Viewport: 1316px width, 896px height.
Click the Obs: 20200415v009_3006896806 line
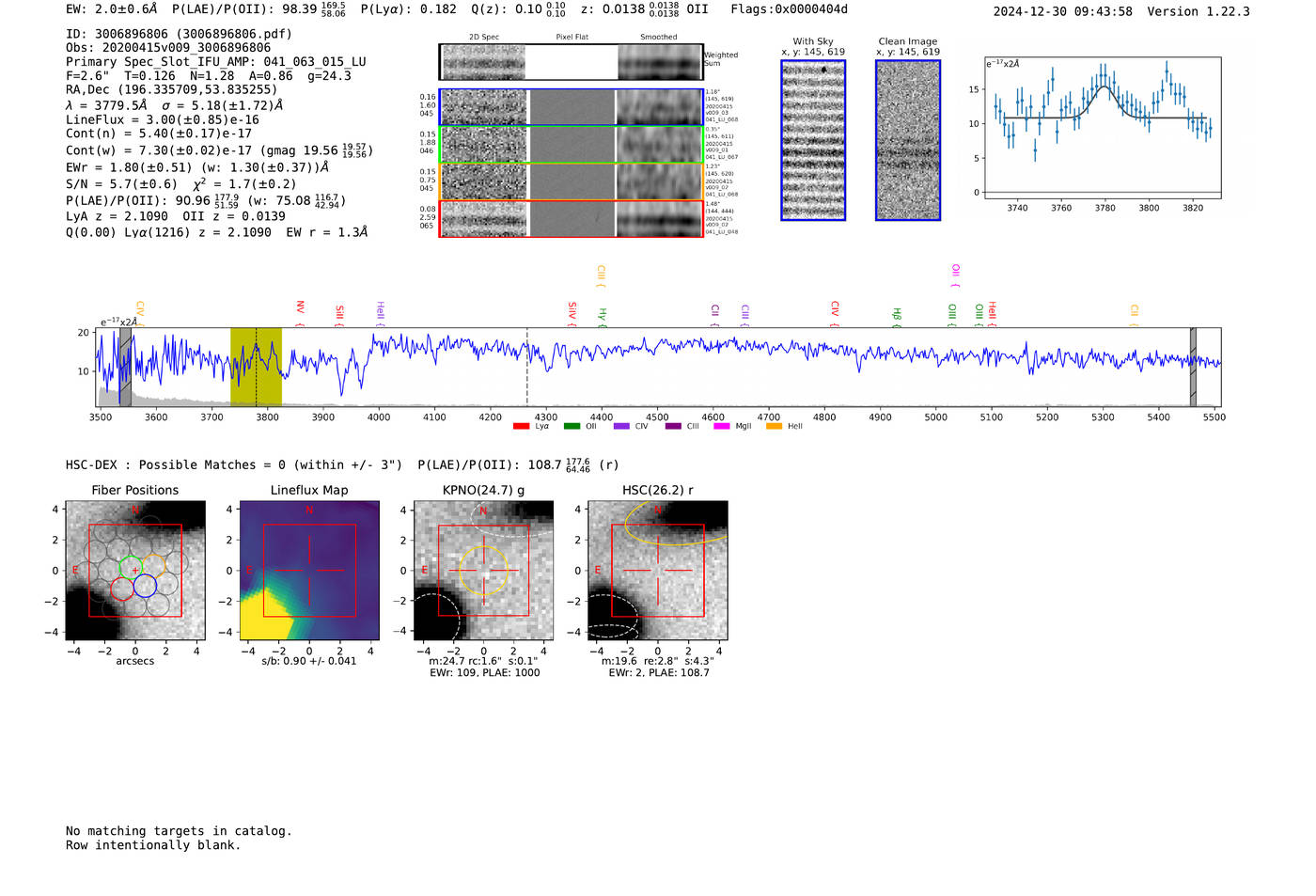tap(168, 48)
